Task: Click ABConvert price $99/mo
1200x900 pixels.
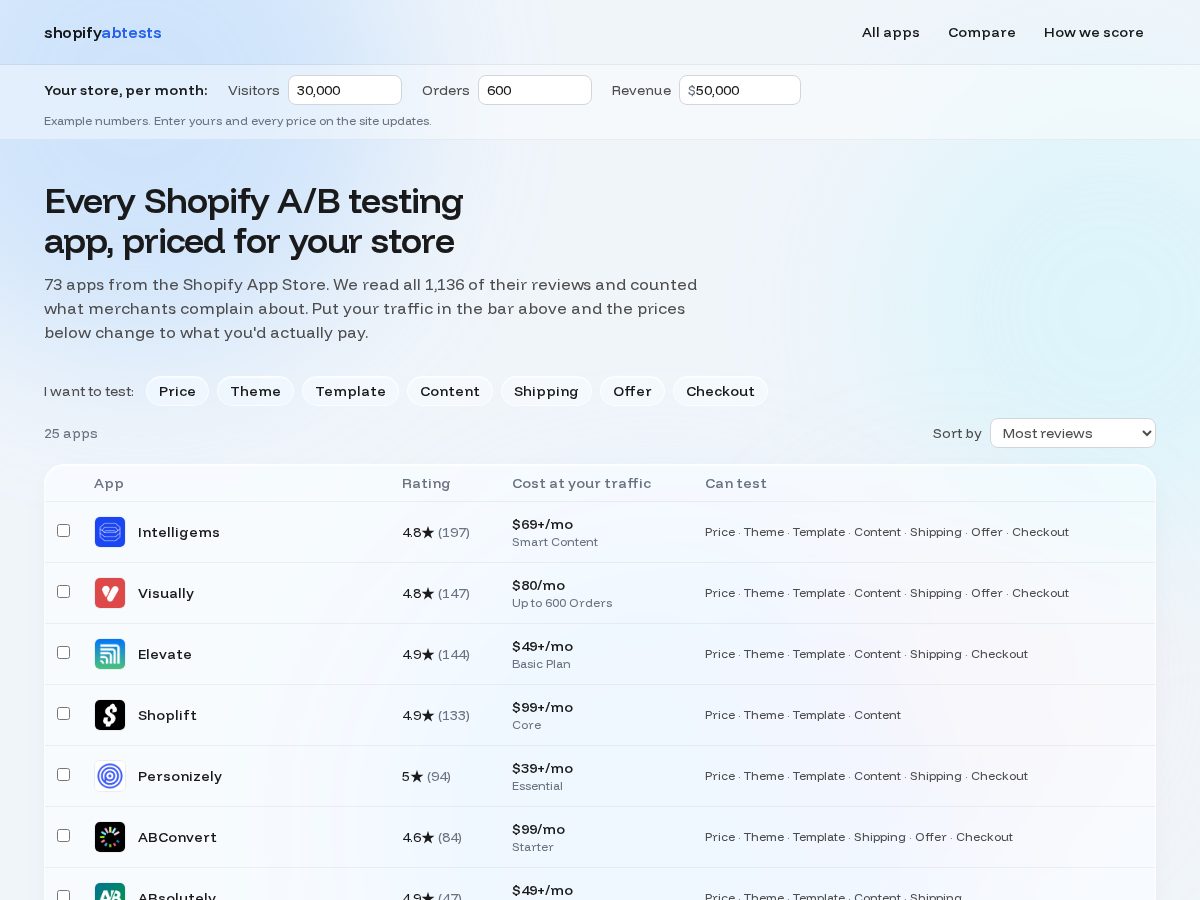Action: click(x=538, y=829)
